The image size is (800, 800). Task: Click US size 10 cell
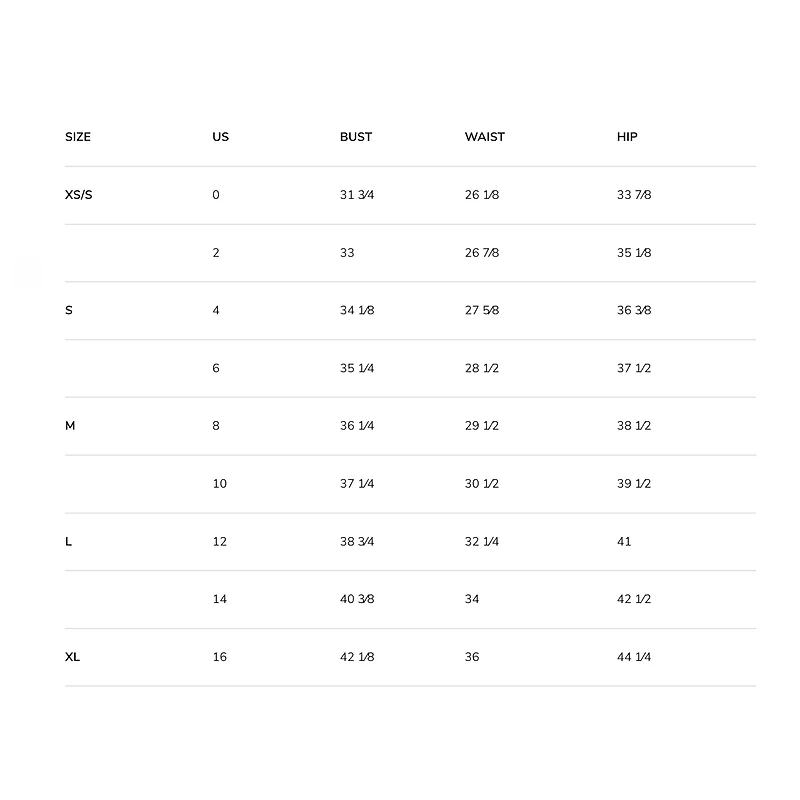pos(220,484)
